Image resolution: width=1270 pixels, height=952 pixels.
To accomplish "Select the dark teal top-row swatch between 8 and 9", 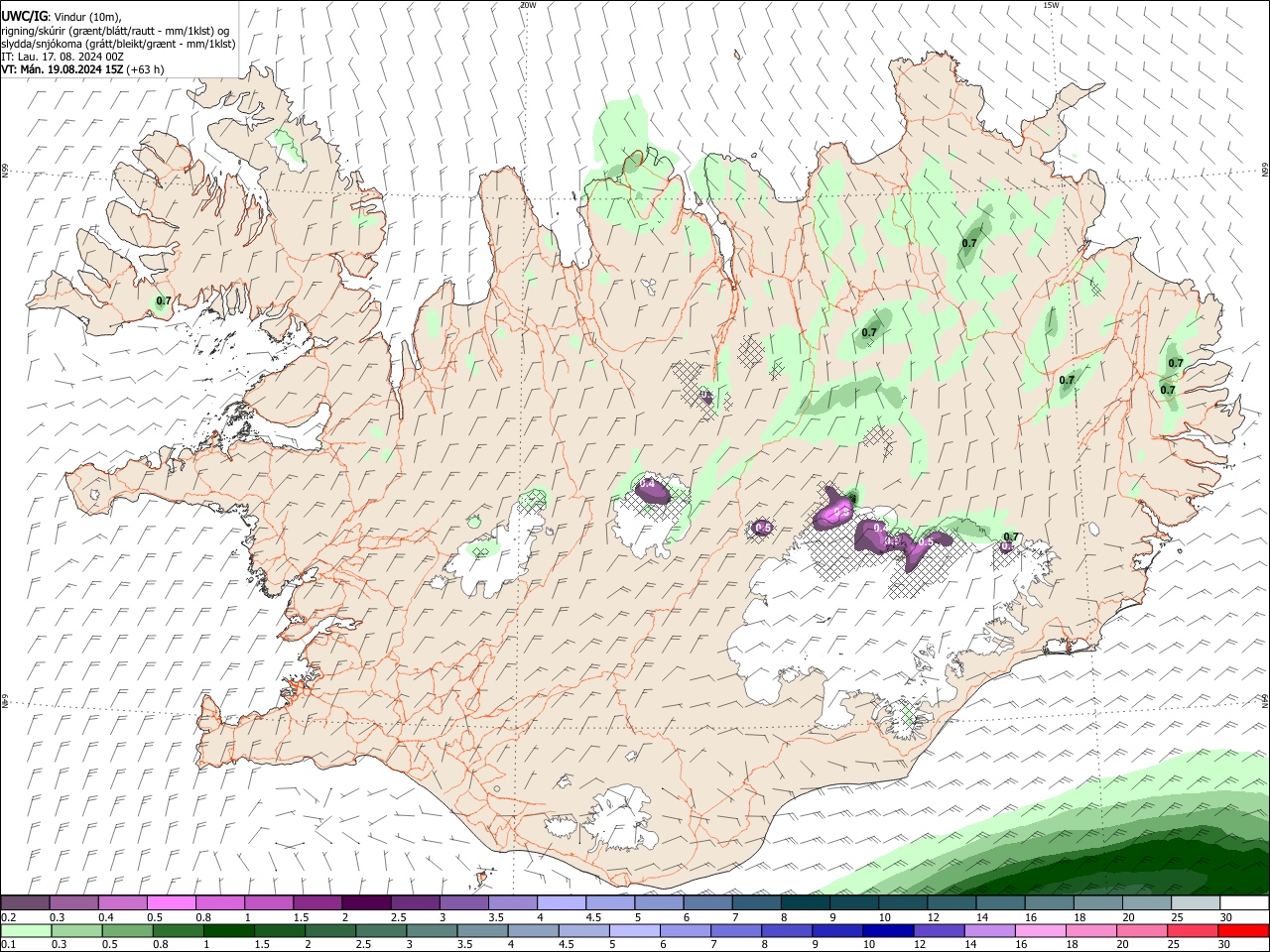I will coord(806,902).
